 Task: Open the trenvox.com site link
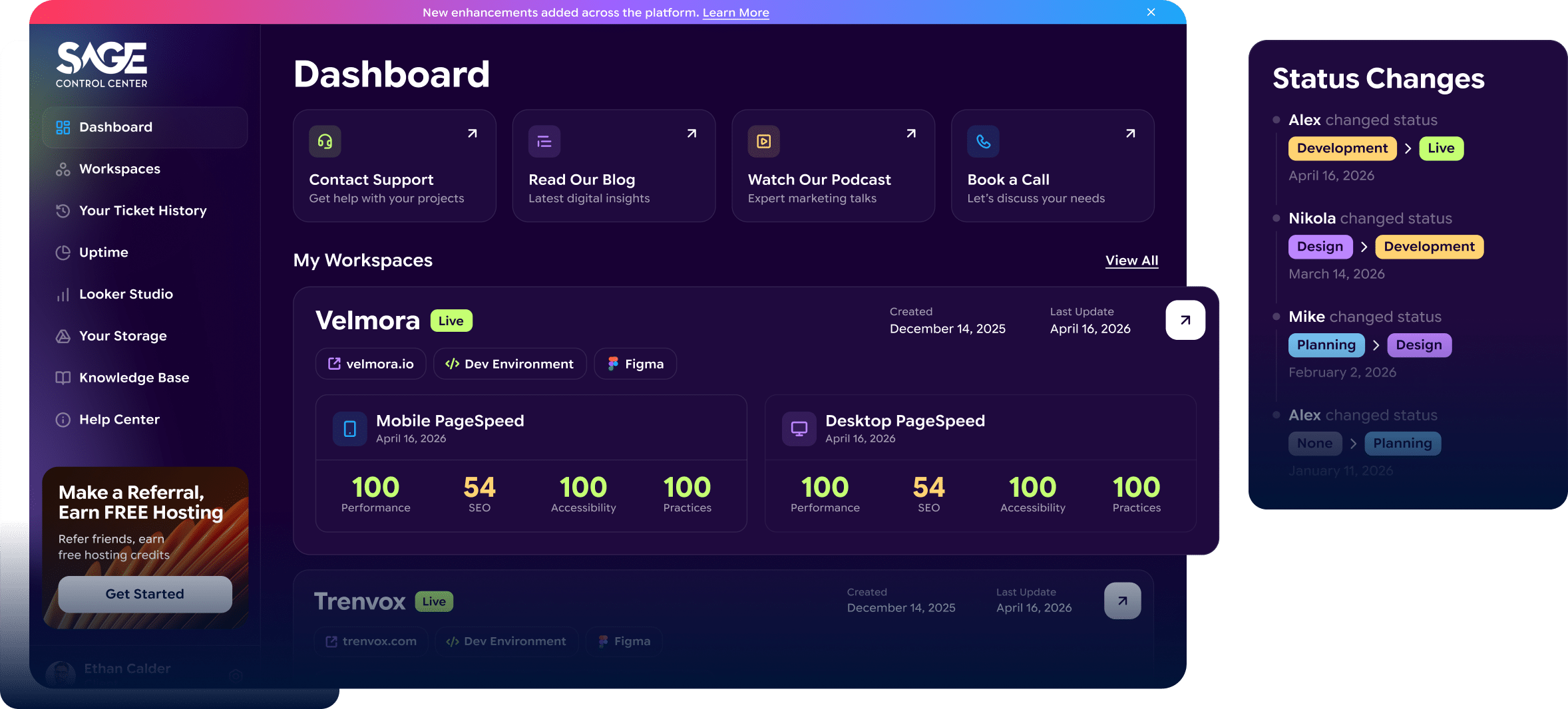tap(371, 641)
